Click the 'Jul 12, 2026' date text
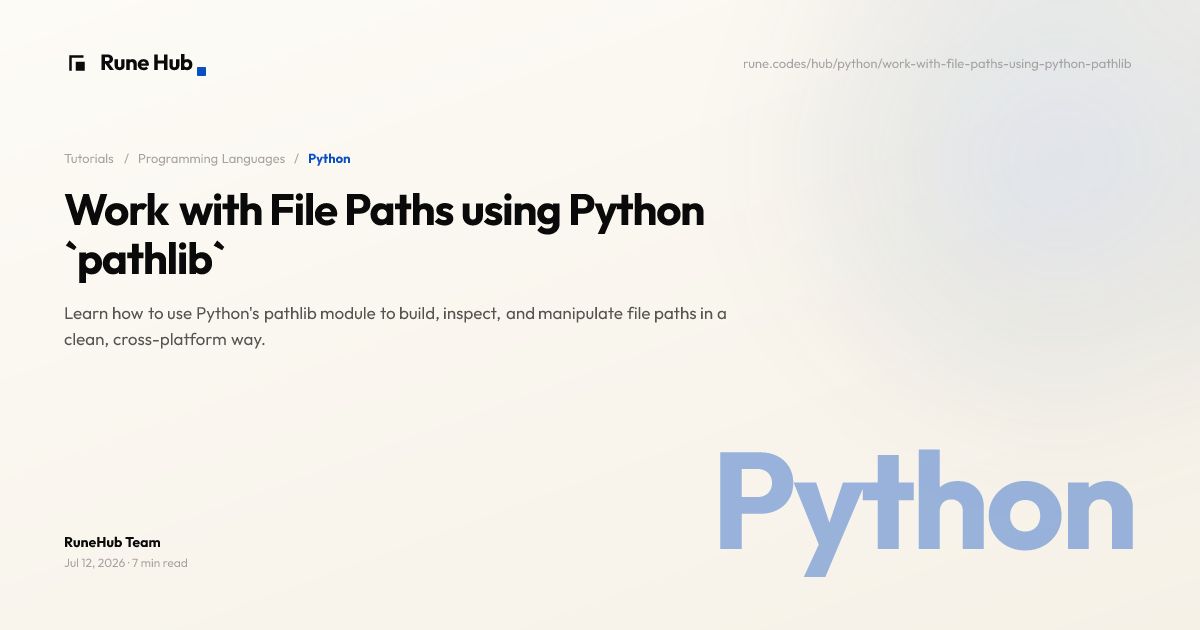 (x=95, y=563)
